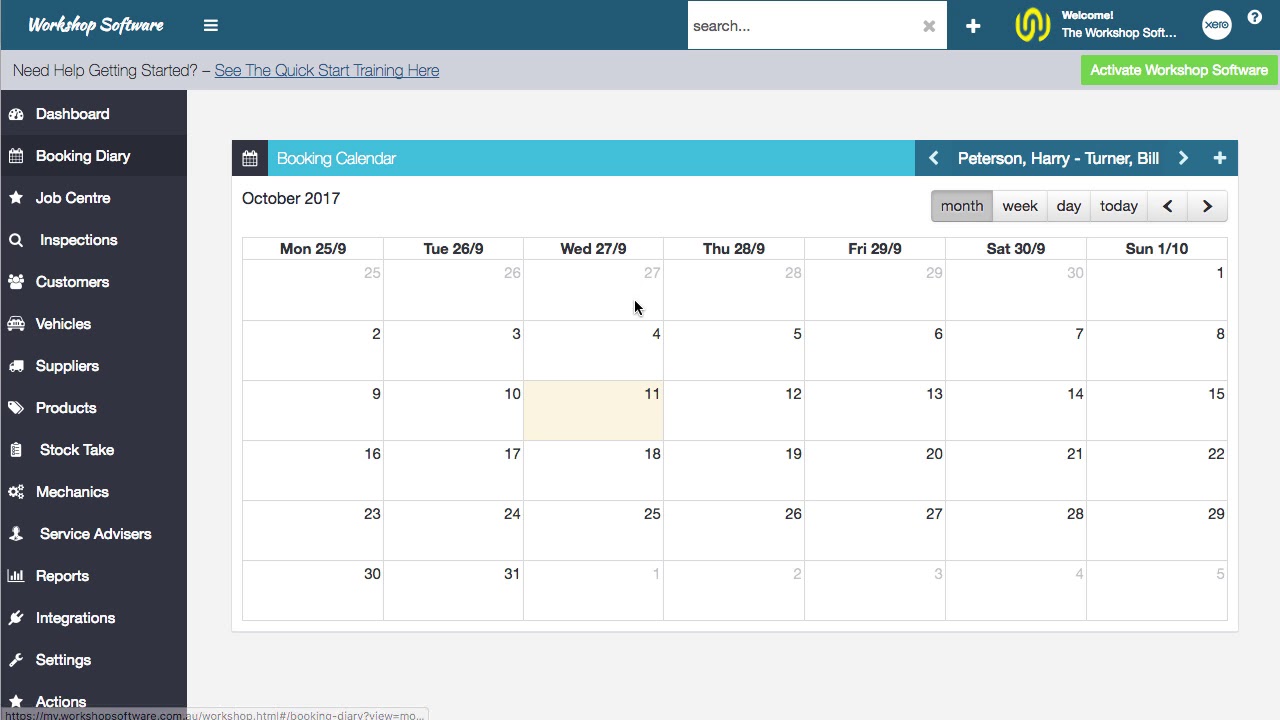The height and width of the screenshot is (720, 1280).
Task: Click the Integrations plug icon
Action: pos(16,618)
